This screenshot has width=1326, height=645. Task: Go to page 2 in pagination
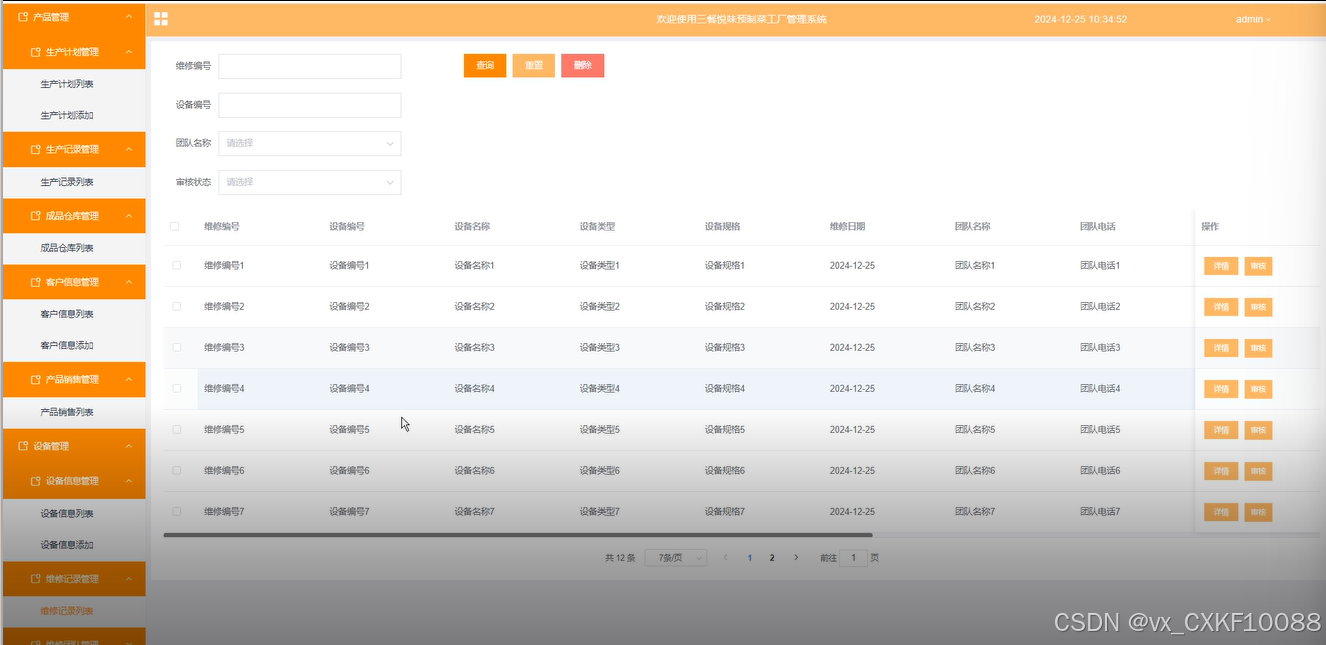(772, 558)
